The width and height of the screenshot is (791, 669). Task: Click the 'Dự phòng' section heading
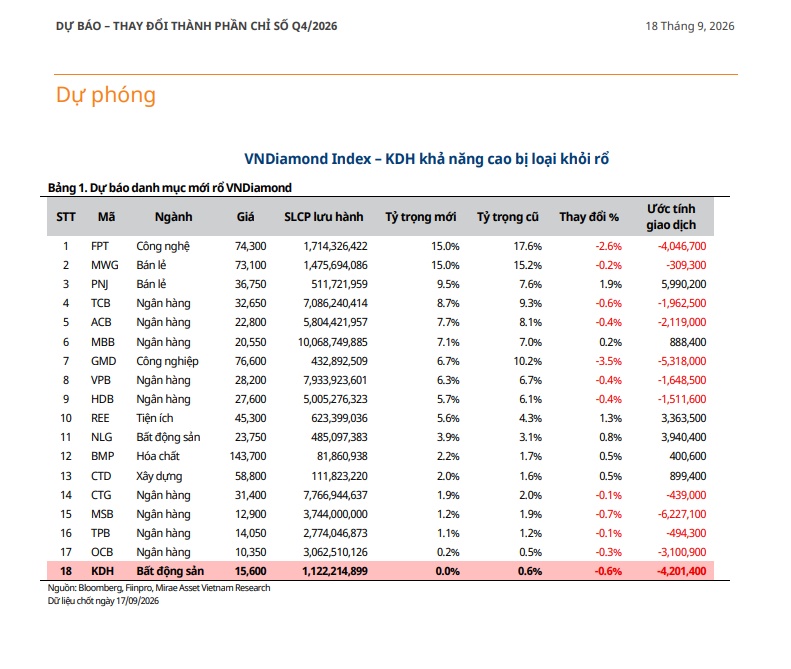click(x=106, y=95)
